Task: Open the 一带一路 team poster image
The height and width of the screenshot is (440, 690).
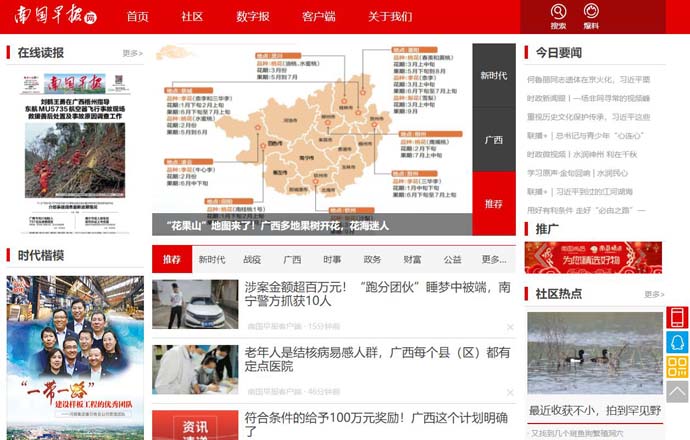Action: click(75, 358)
